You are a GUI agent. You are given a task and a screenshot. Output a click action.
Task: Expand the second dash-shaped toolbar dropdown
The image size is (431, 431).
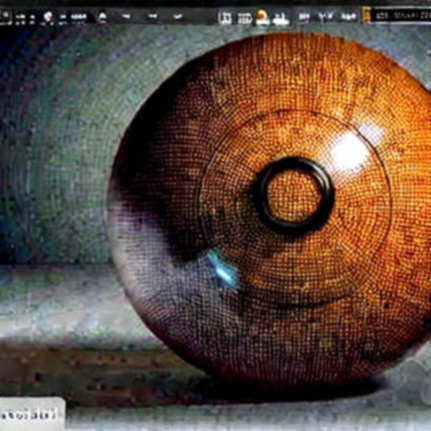click(153, 16)
